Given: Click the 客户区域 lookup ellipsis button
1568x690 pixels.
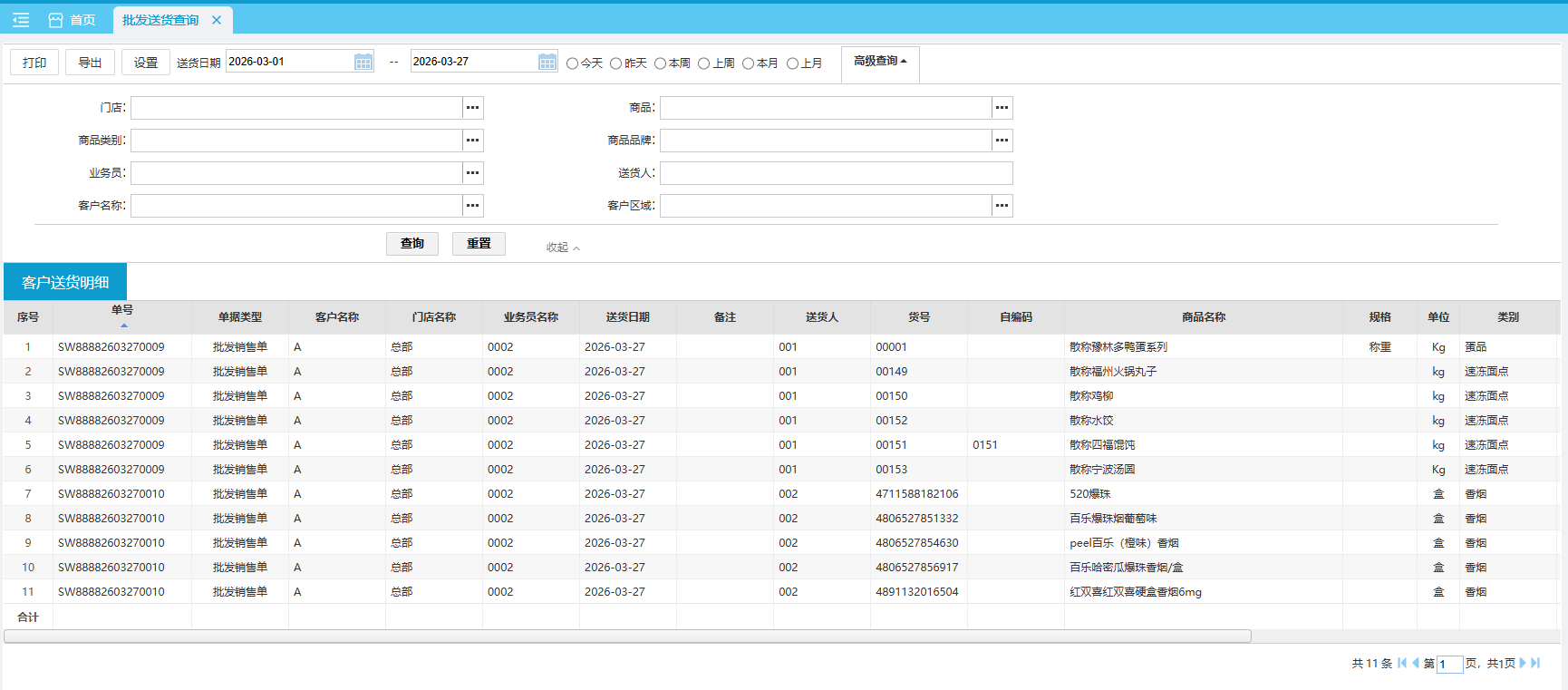Looking at the screenshot, I should [1002, 206].
